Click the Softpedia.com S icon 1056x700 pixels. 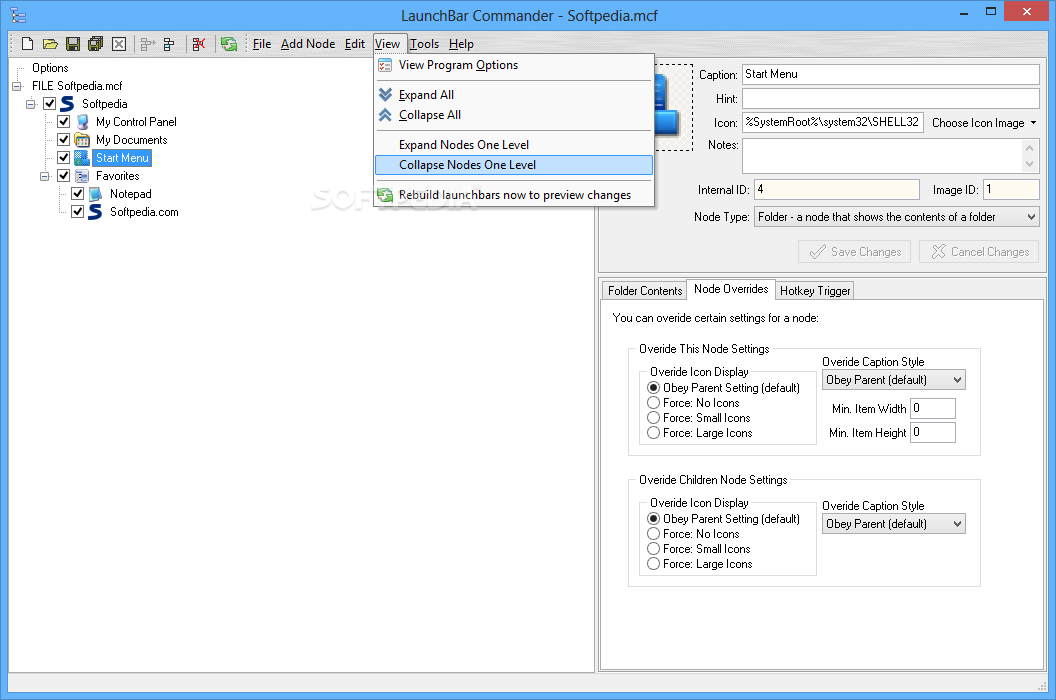click(x=96, y=212)
